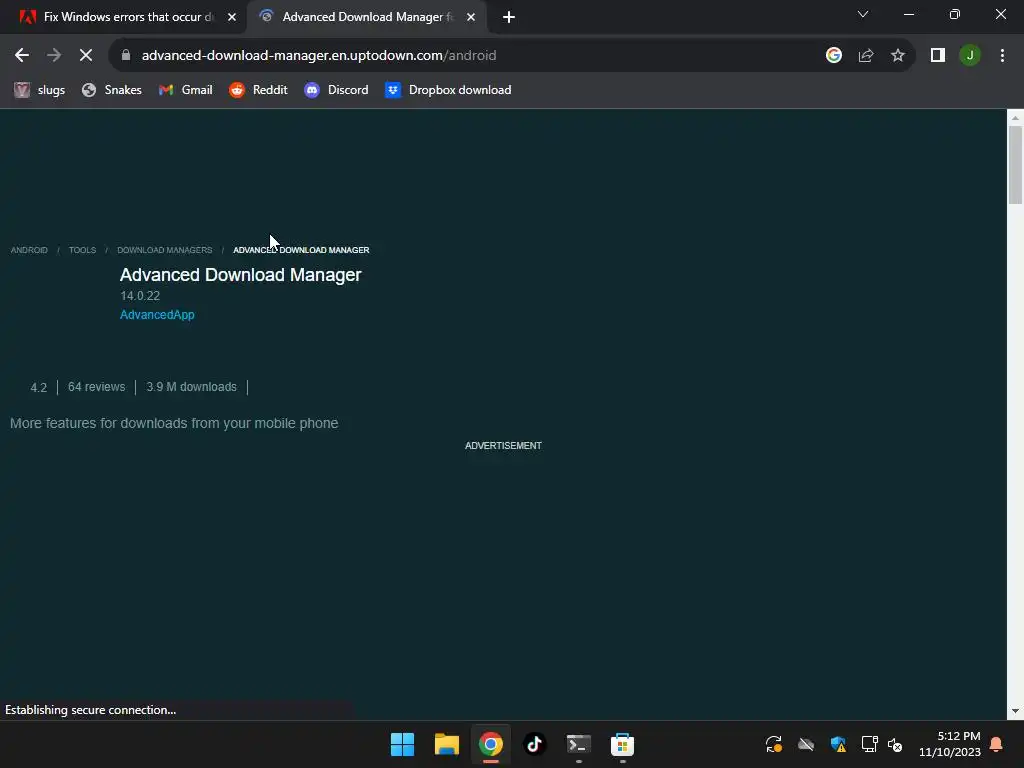Go to ANDROID breadcrumb link
The height and width of the screenshot is (768, 1024).
29,250
